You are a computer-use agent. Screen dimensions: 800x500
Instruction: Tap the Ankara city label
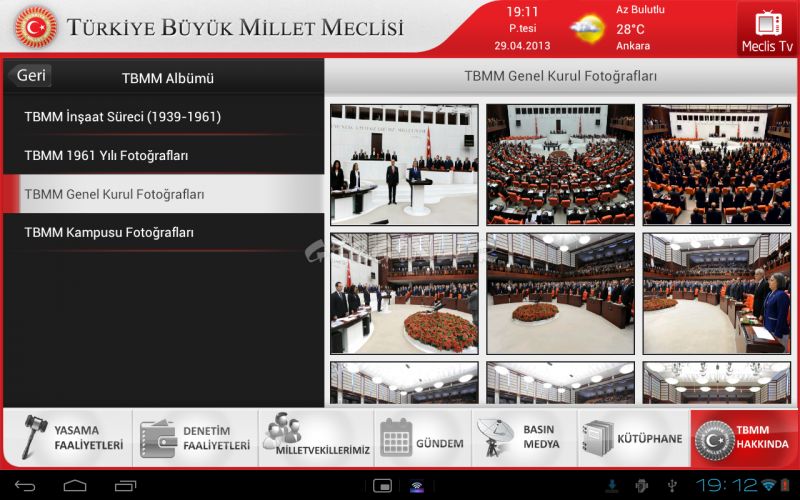(x=633, y=46)
